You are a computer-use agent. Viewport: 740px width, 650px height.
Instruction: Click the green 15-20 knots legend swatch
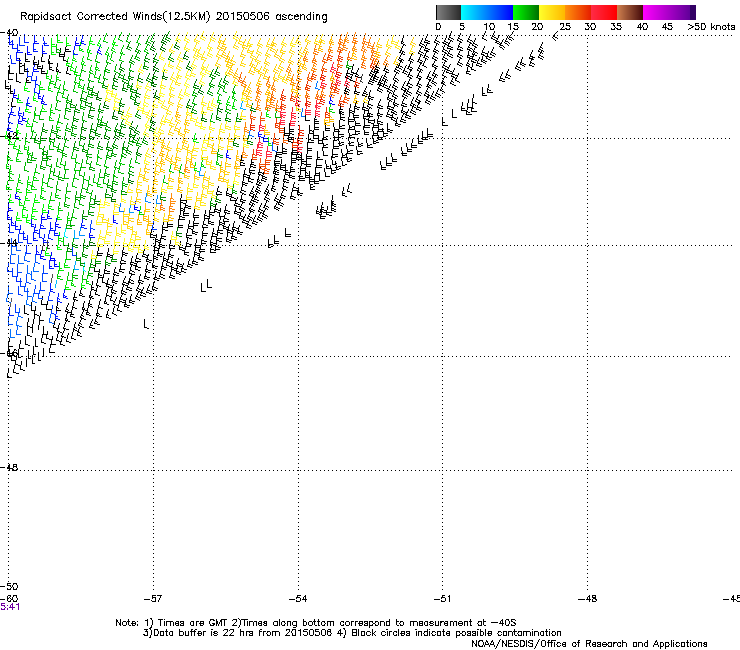pos(526,12)
